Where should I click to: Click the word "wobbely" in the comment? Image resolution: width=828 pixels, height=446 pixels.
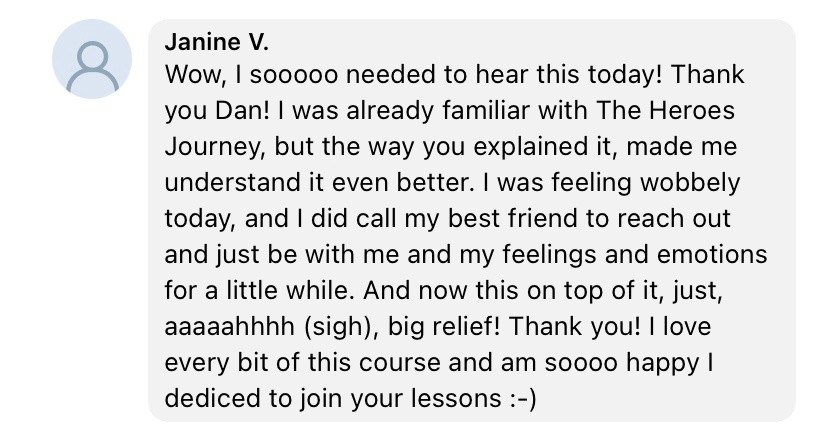690,183
